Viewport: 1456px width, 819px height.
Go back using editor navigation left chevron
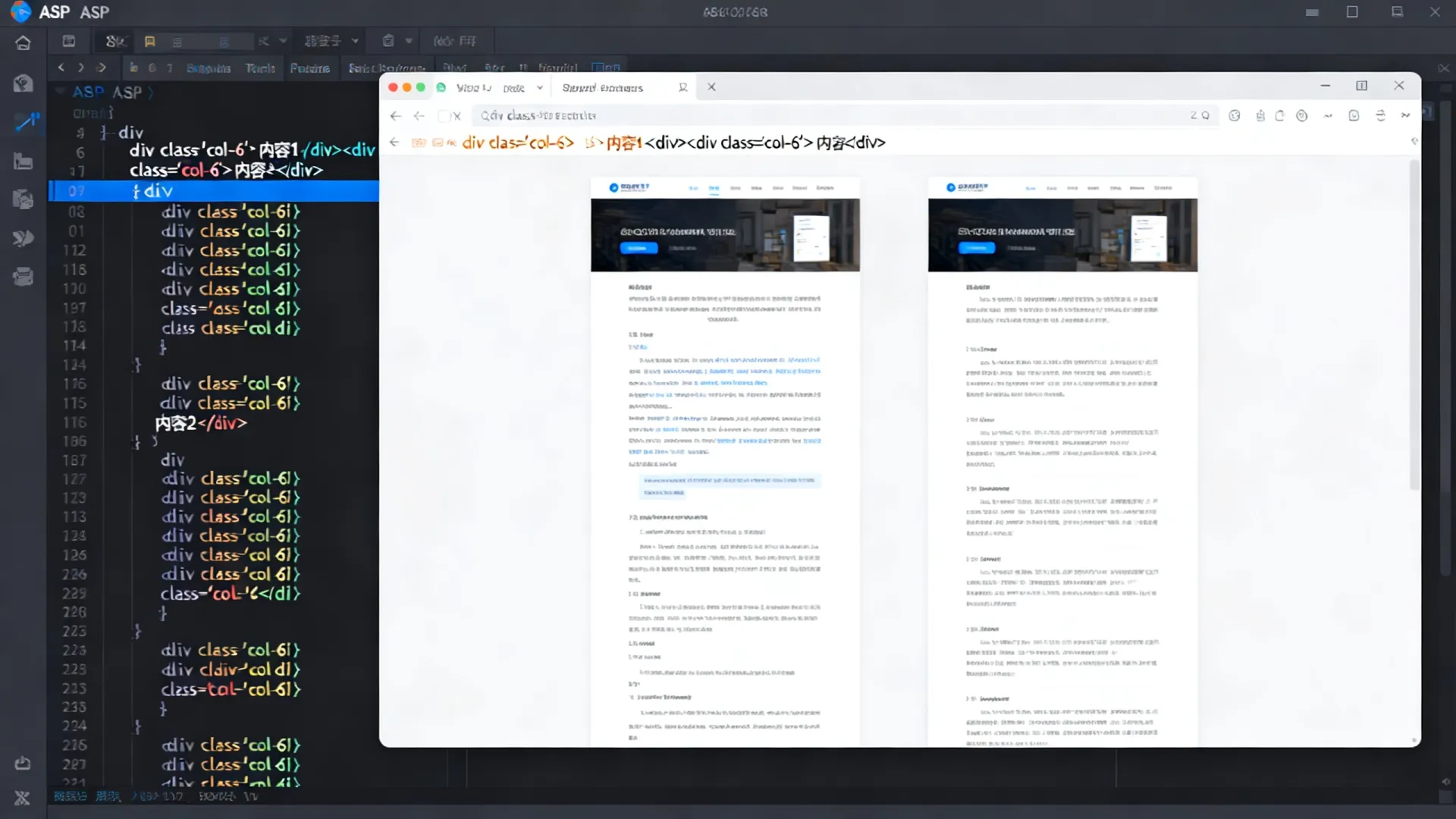tap(61, 67)
